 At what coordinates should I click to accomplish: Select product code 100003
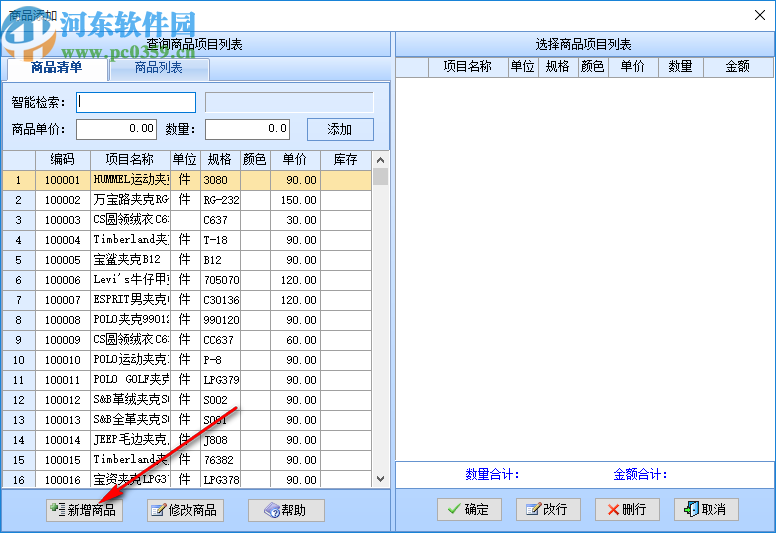[63, 220]
